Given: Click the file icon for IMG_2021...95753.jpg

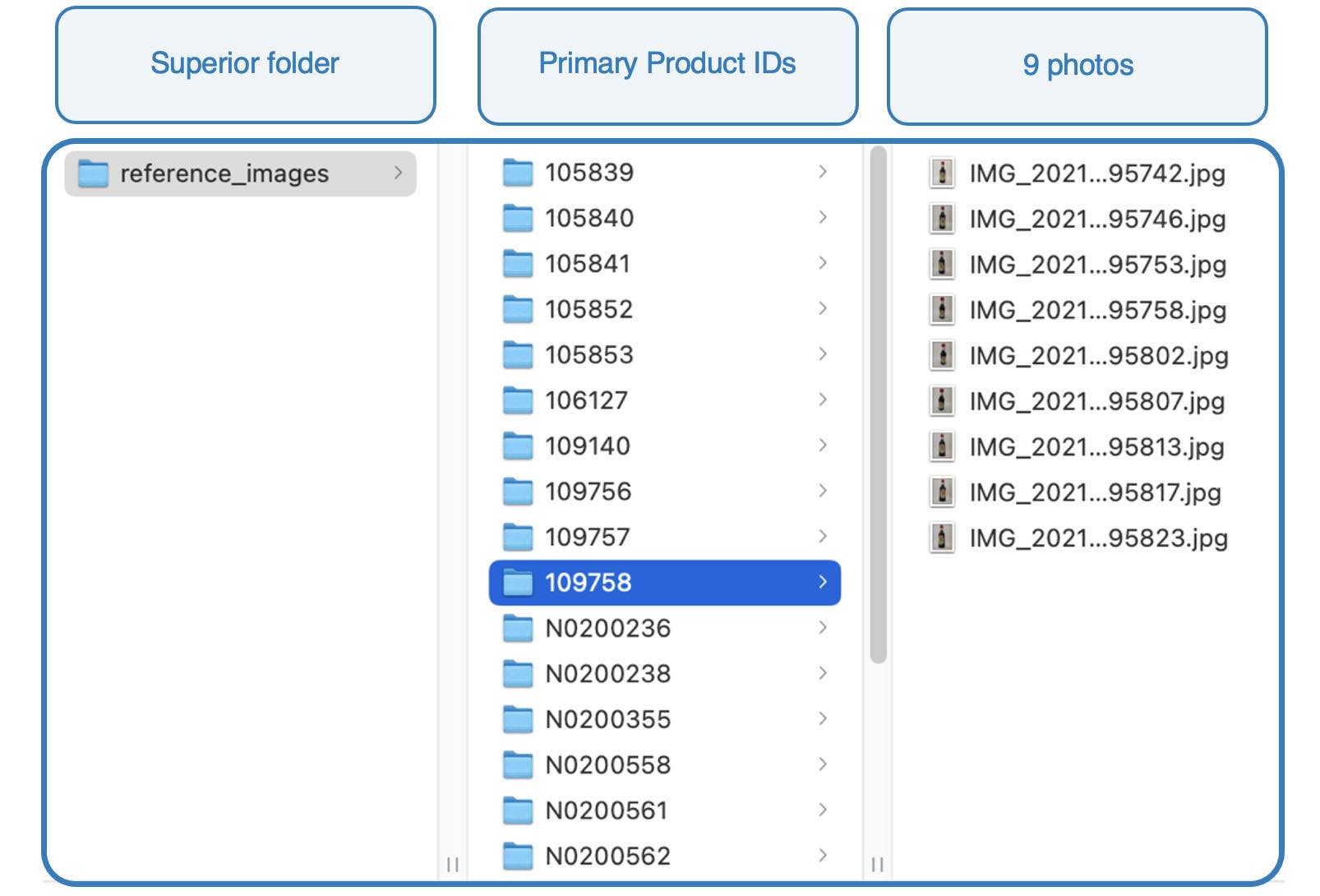Looking at the screenshot, I should click(x=942, y=265).
